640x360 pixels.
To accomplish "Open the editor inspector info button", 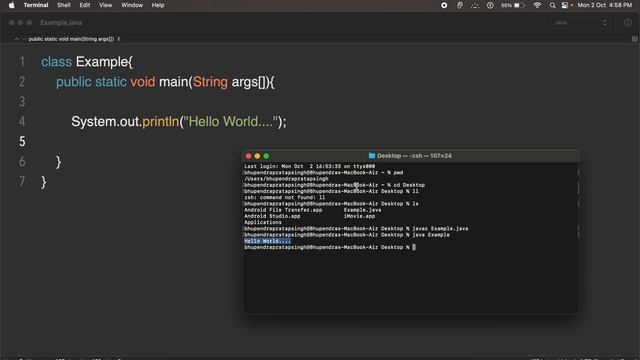I will click(628, 23).
